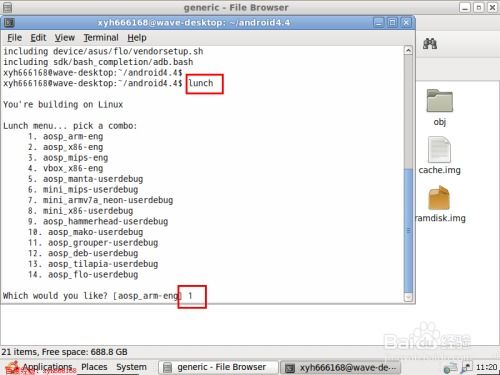
Task: Click the '11. aosp_grouper-userdebug' line
Action: (93, 243)
